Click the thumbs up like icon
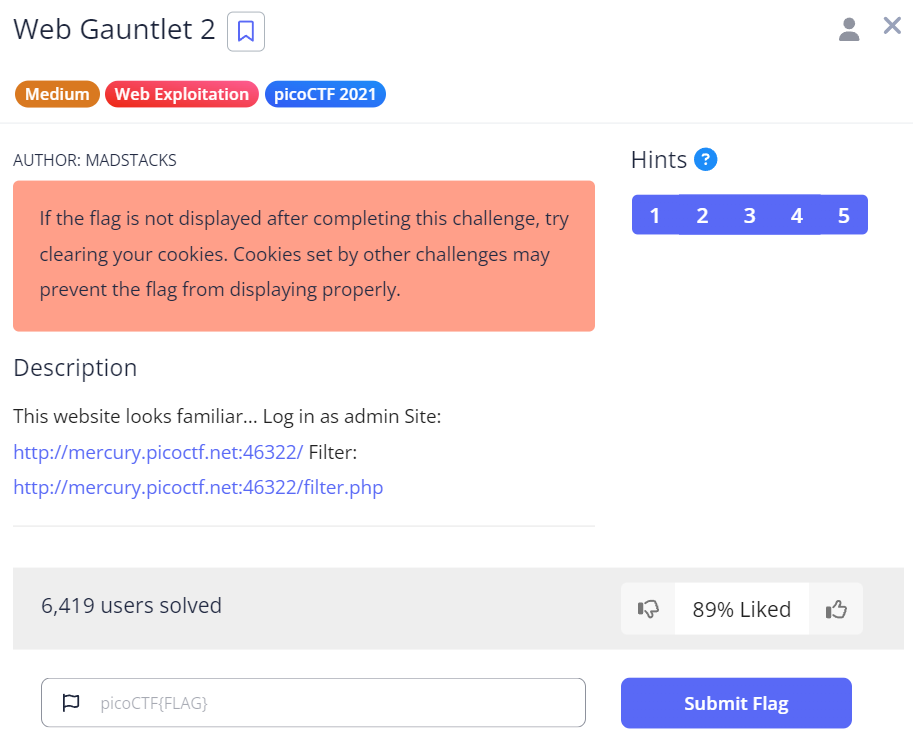Image resolution: width=913 pixels, height=737 pixels. pos(836,609)
